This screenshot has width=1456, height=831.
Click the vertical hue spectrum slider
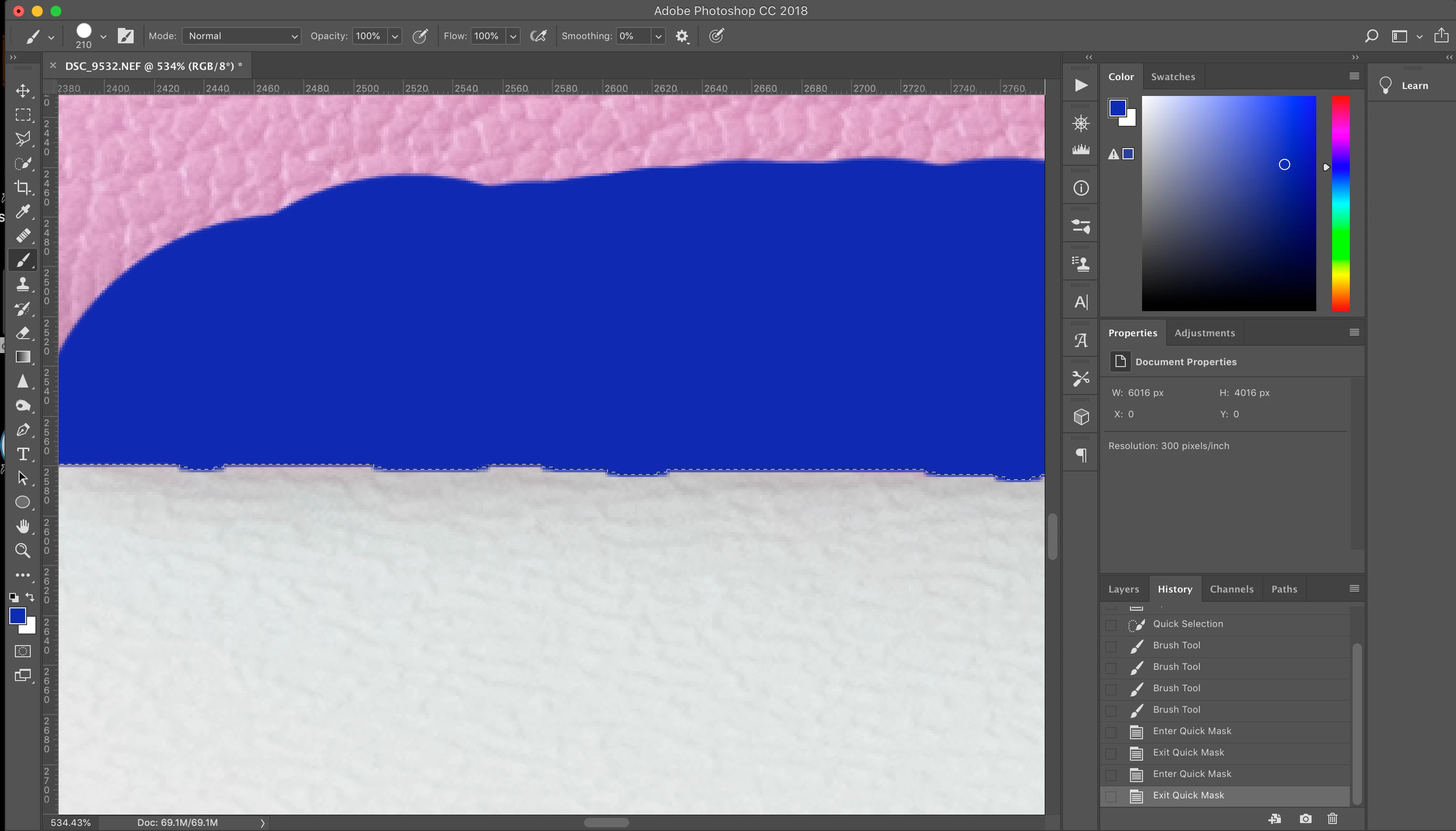(x=1341, y=203)
